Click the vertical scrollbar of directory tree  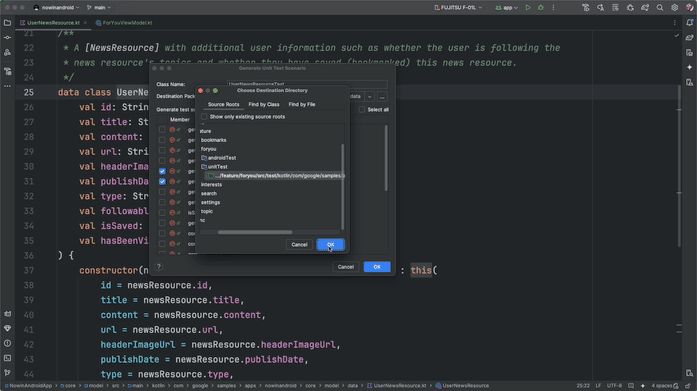coord(343,187)
